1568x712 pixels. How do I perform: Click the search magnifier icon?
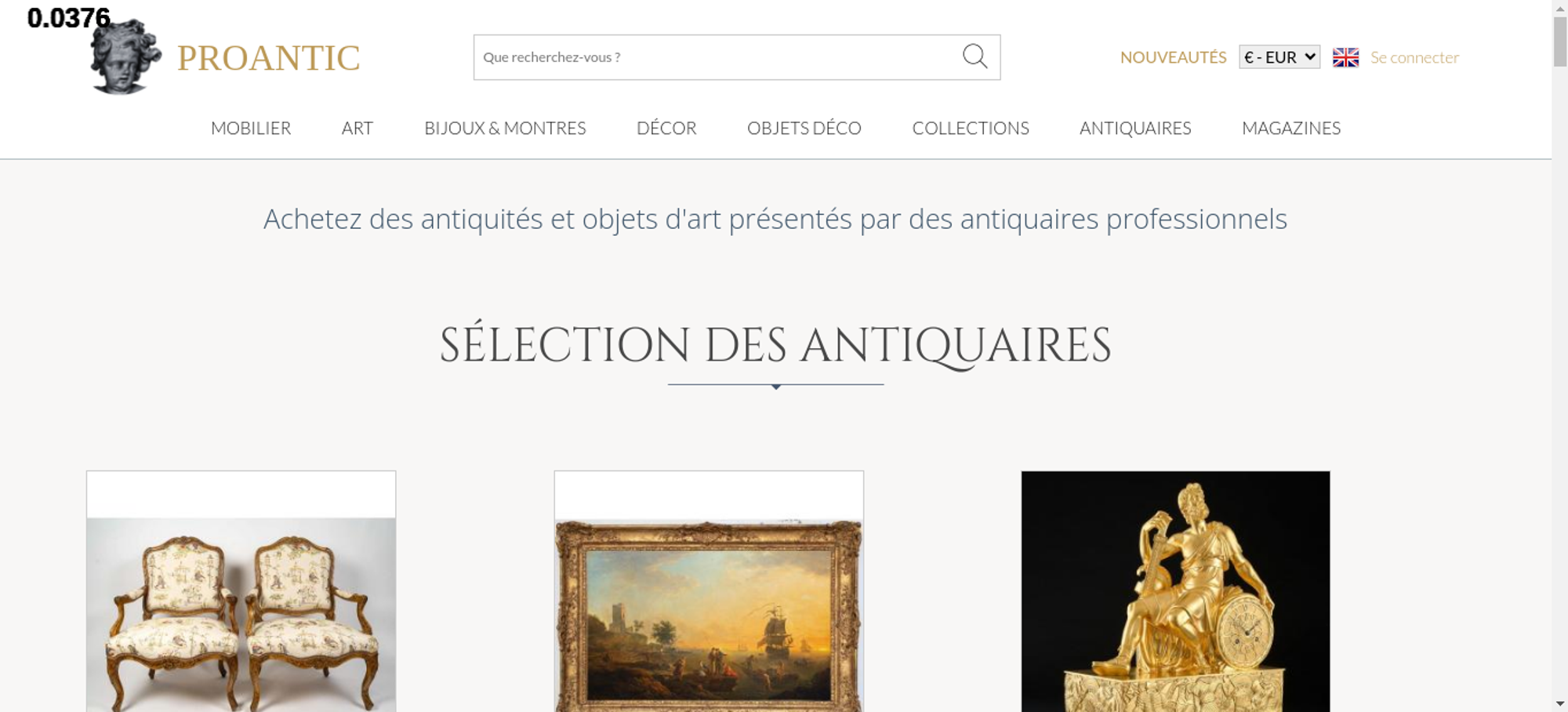pyautogui.click(x=975, y=56)
